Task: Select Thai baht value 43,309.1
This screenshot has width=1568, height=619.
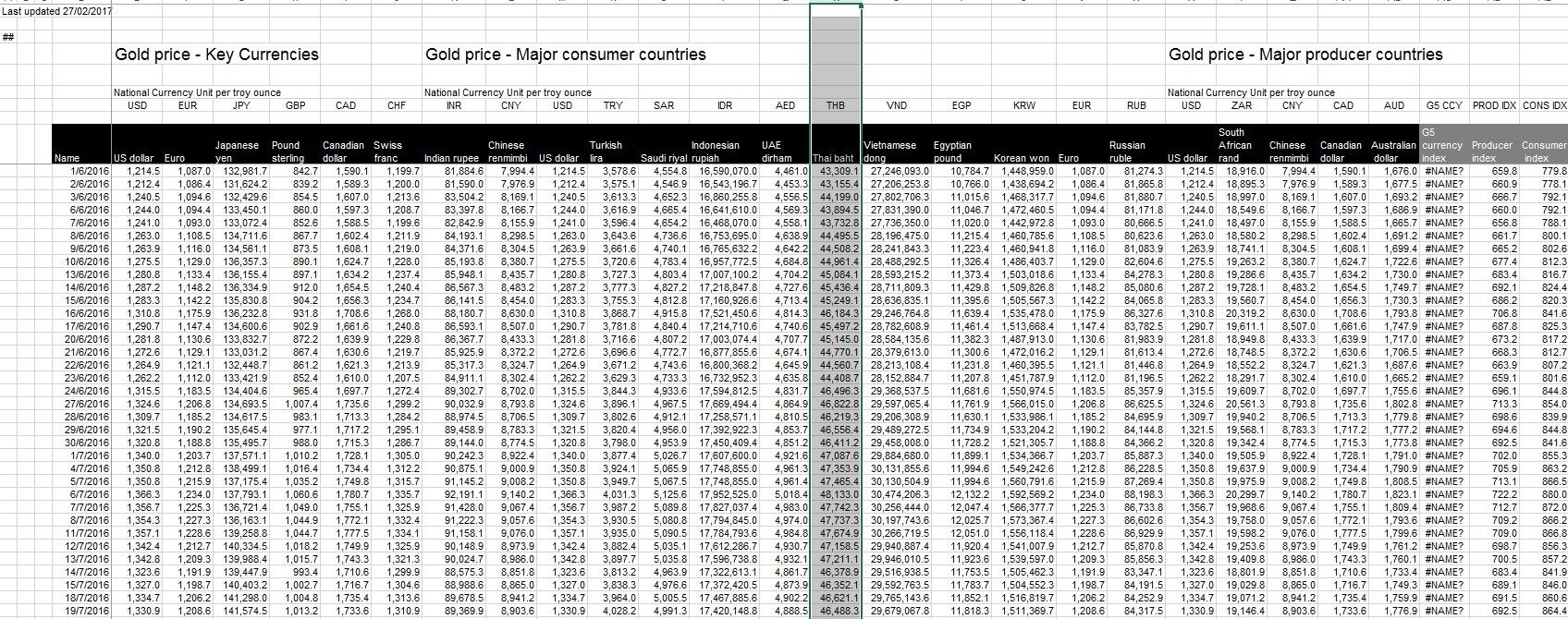Action: pyautogui.click(x=839, y=171)
